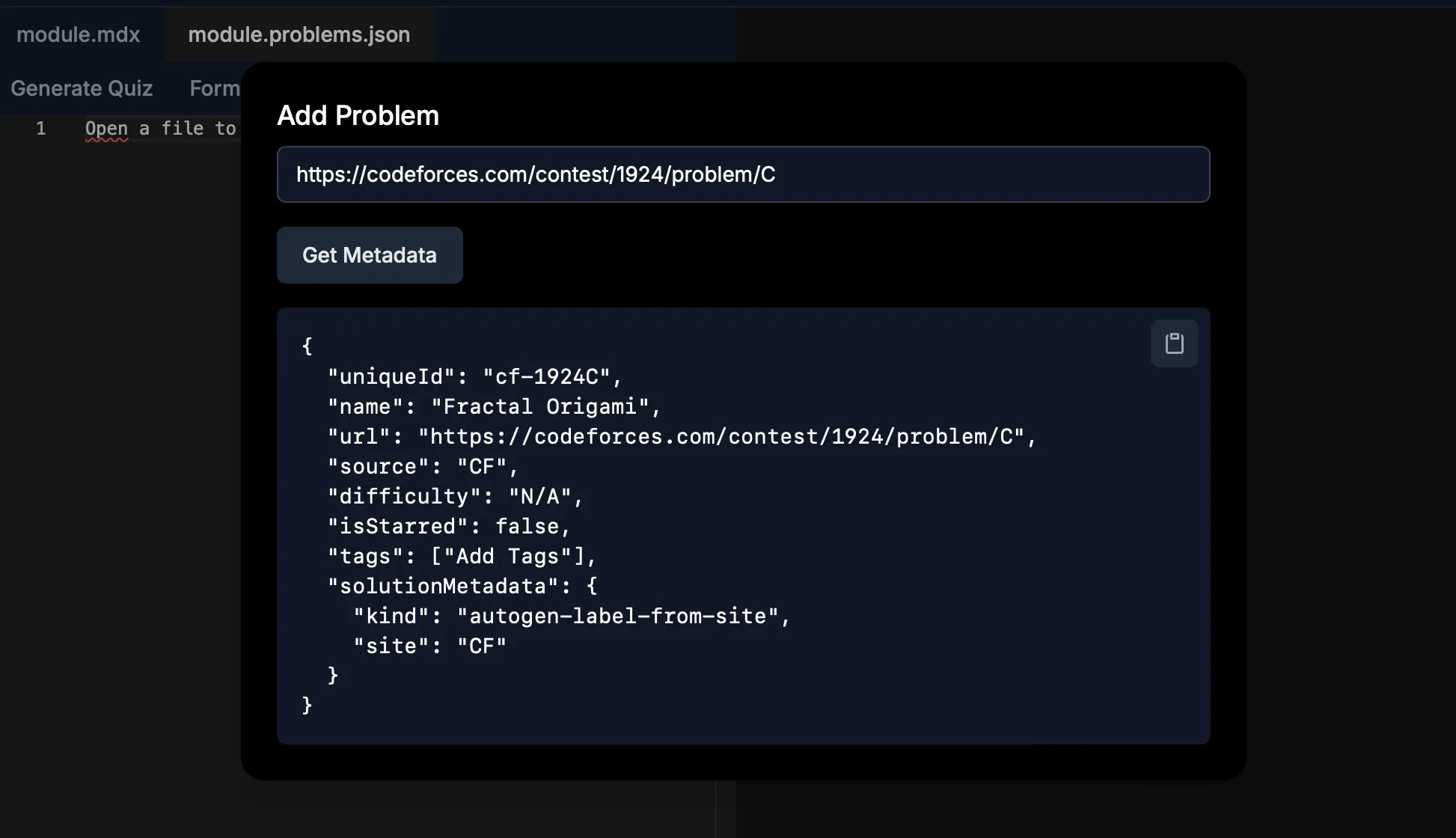Click editor line number 1
Viewport: 1456px width, 838px height.
pos(41,129)
